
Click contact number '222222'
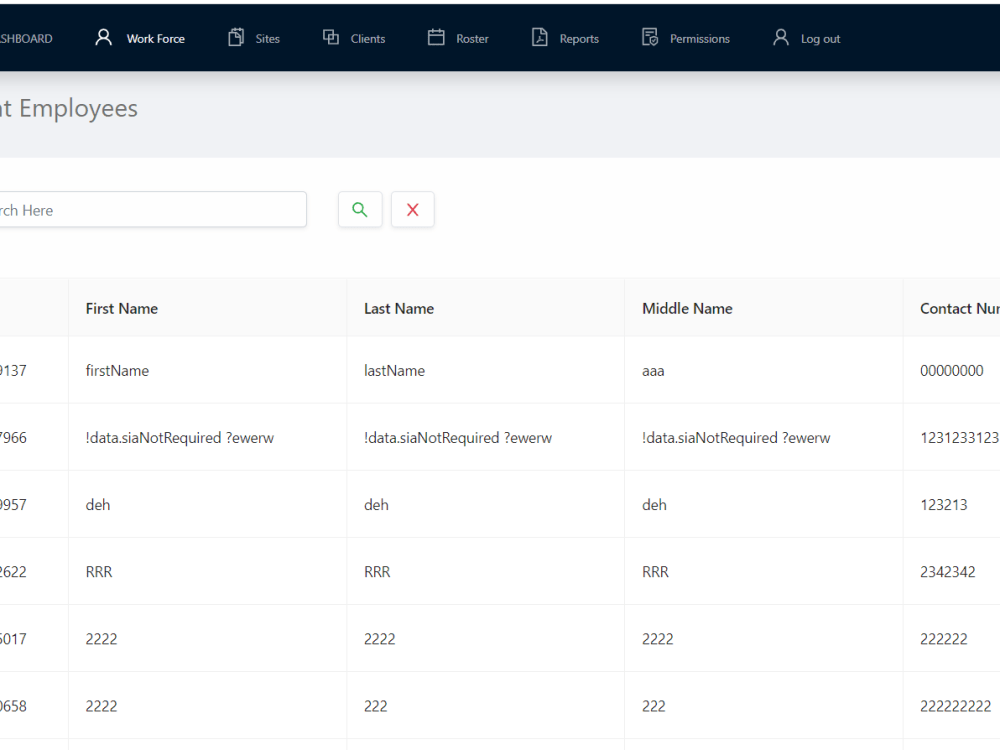pos(943,638)
